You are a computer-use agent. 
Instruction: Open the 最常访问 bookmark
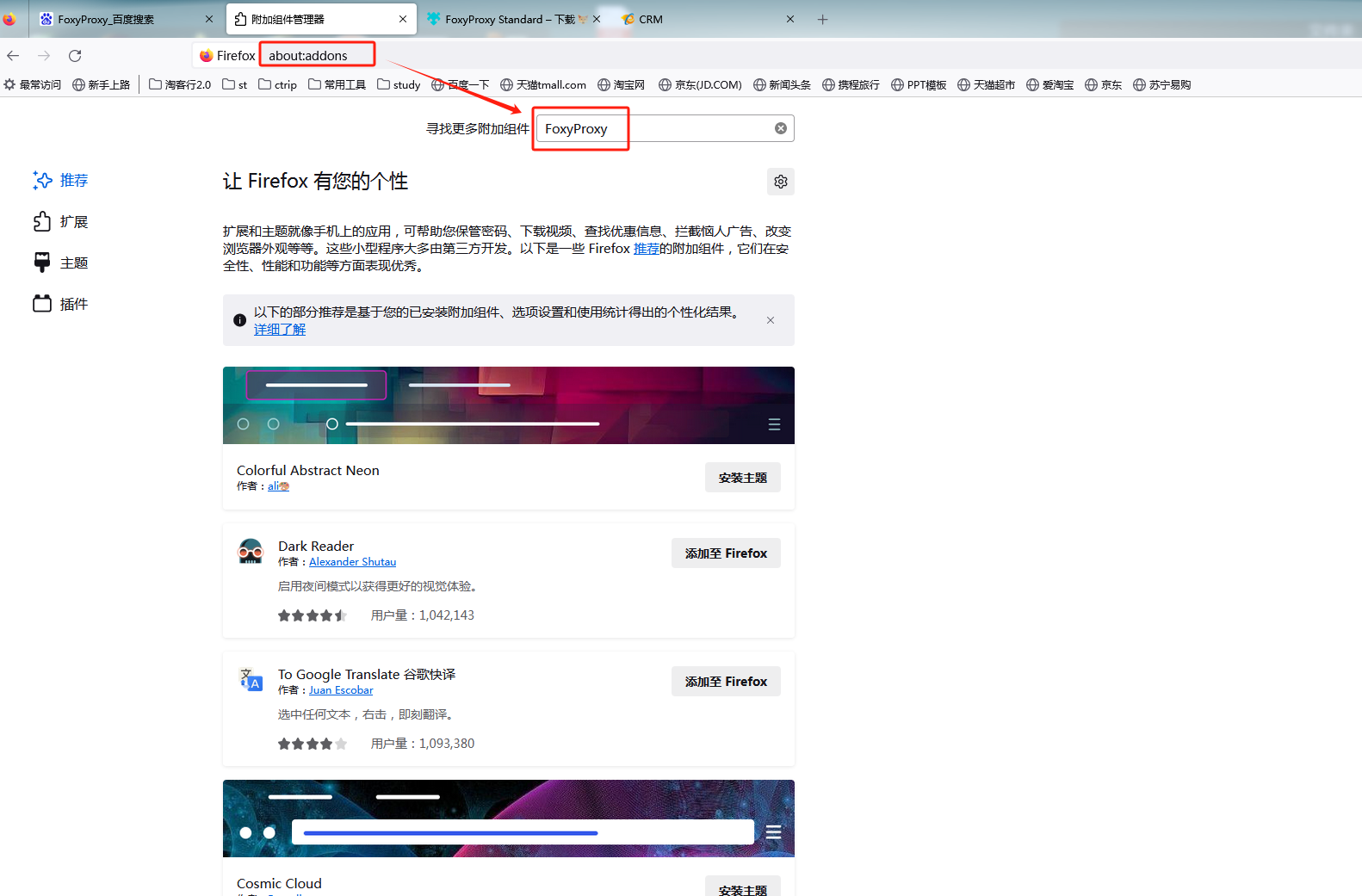pos(33,84)
